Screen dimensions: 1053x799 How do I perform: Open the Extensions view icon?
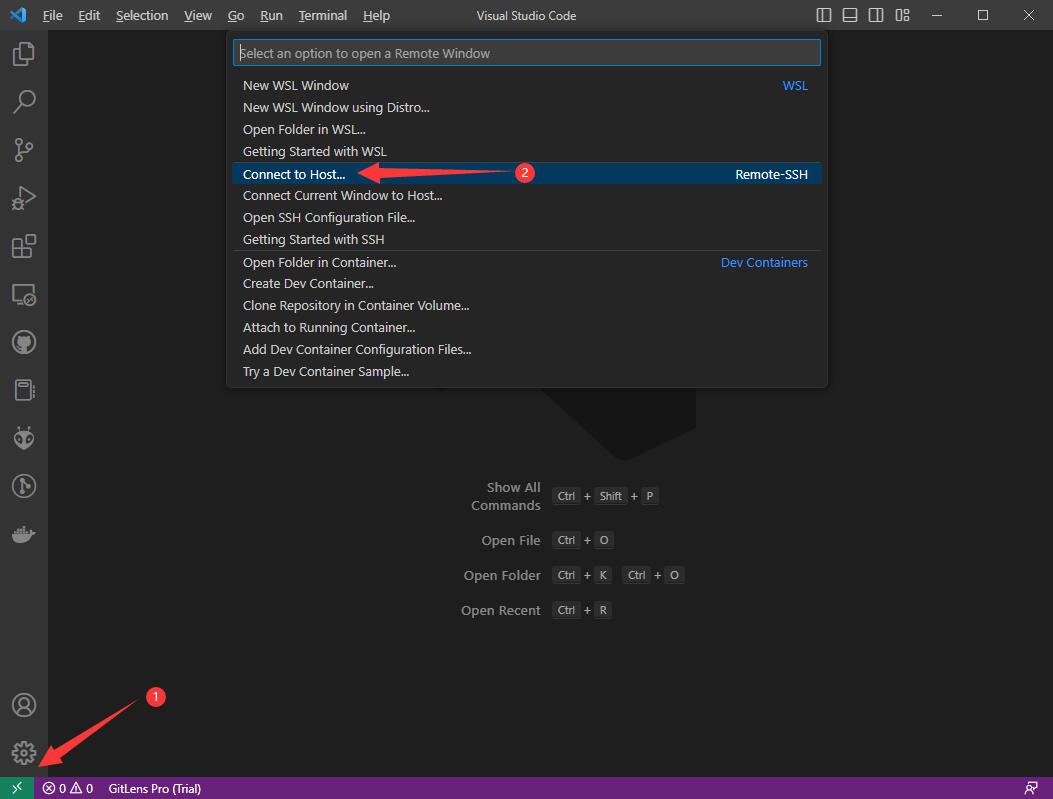click(24, 246)
